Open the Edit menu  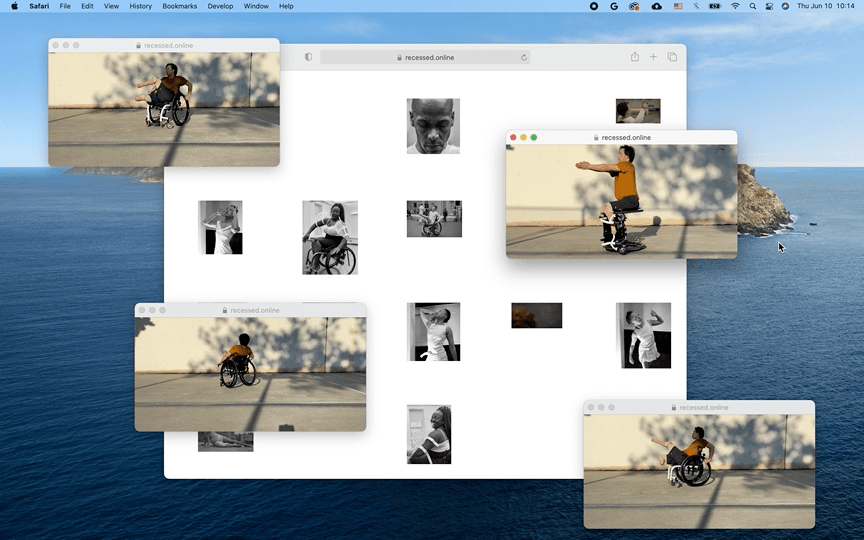tap(87, 6)
